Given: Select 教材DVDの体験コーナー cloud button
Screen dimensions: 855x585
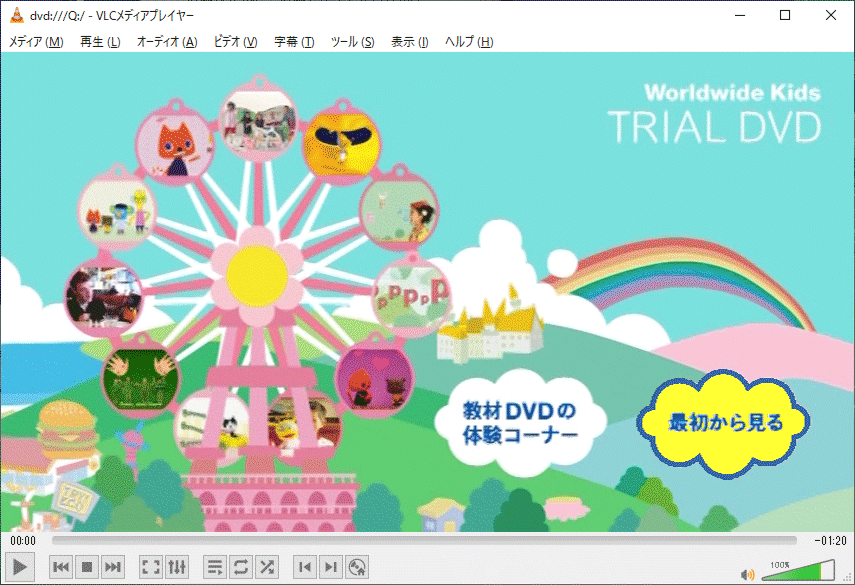Looking at the screenshot, I should [520, 424].
